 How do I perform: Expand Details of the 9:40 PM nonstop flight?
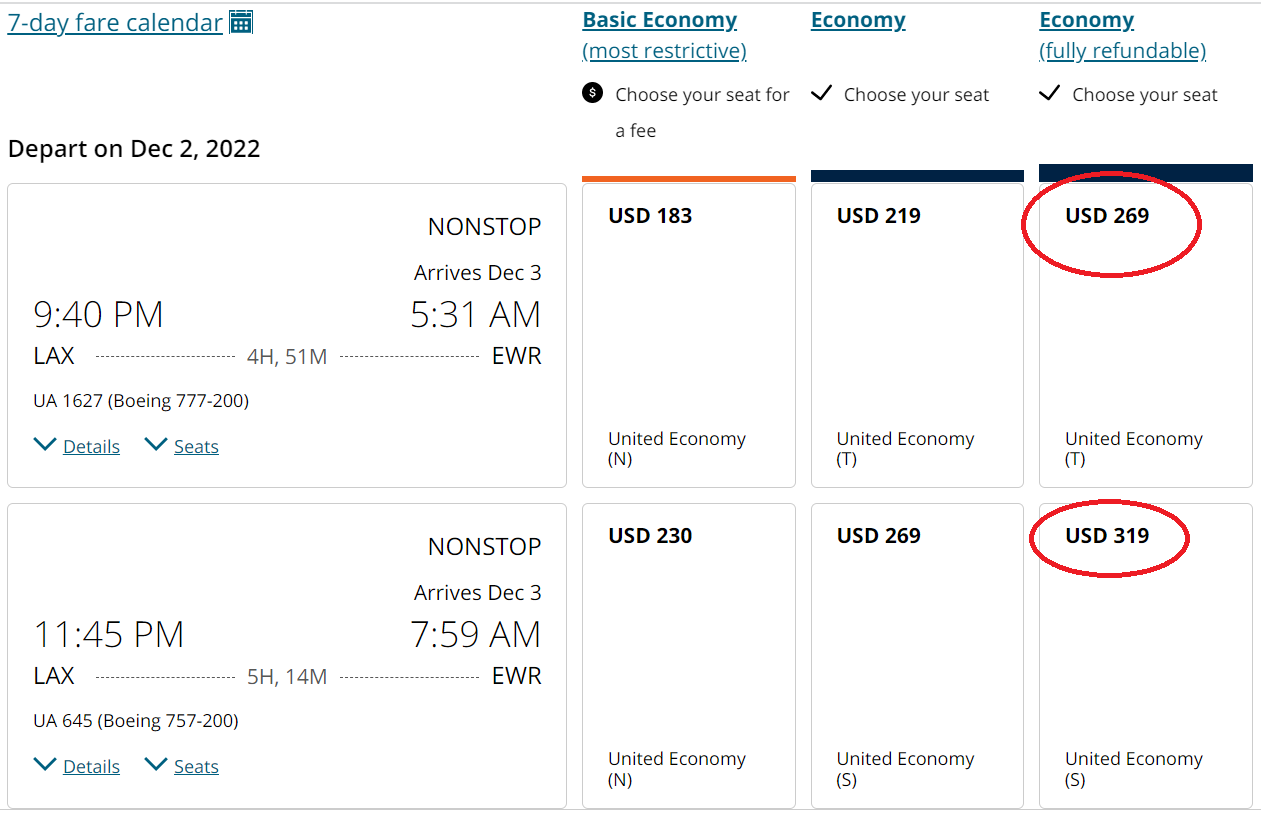point(94,445)
